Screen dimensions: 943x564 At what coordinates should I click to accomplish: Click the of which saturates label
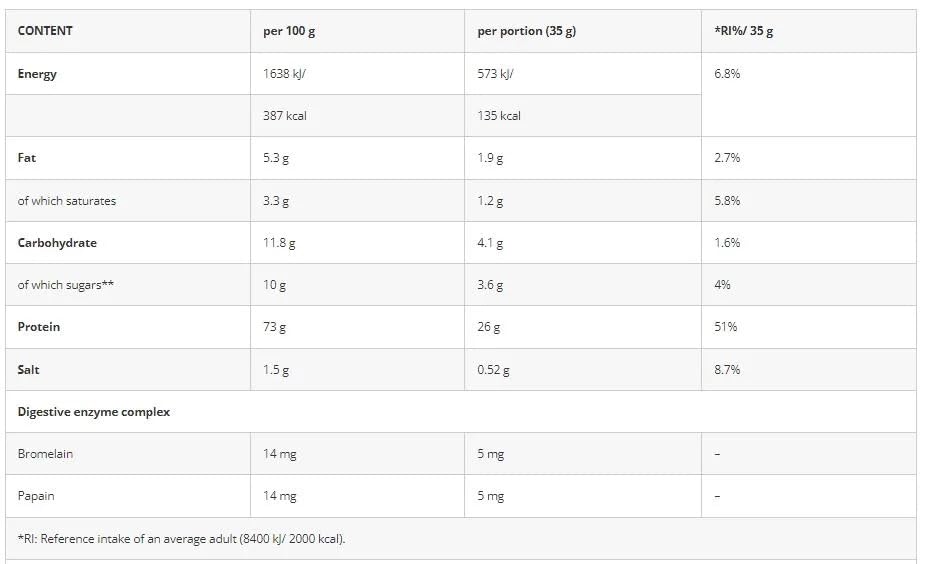(66, 201)
